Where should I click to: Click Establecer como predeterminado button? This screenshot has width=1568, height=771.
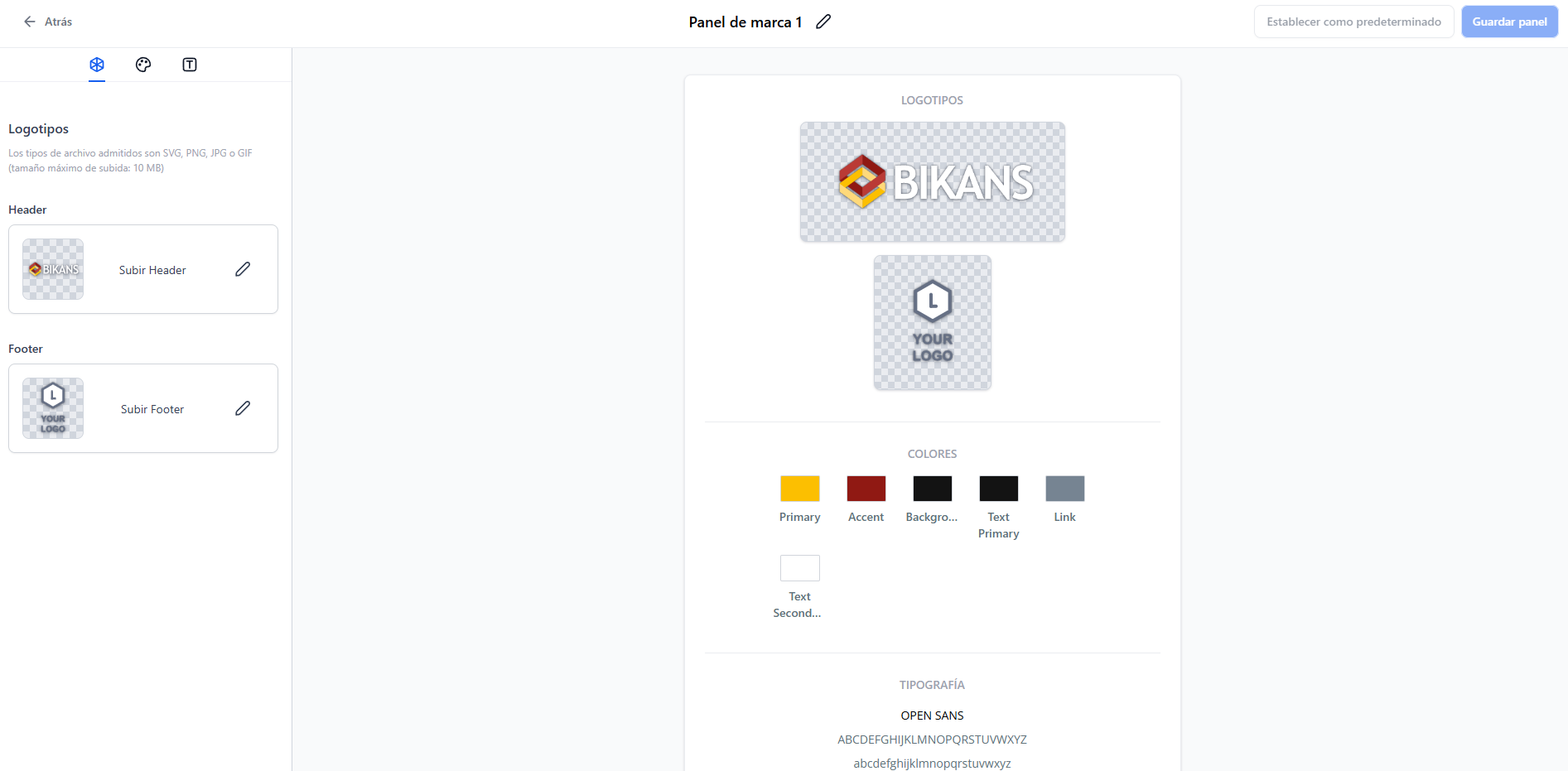(1353, 22)
